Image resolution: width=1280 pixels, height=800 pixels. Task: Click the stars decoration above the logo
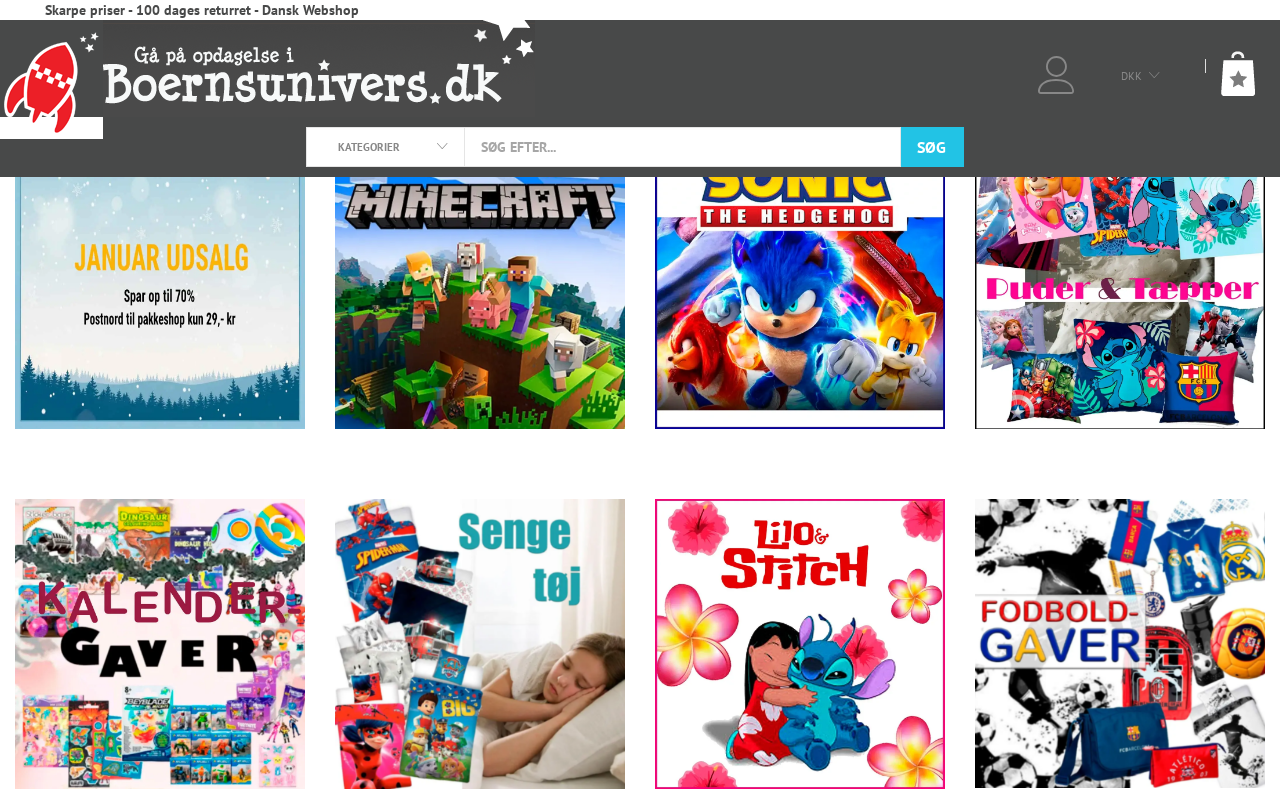coord(506,40)
